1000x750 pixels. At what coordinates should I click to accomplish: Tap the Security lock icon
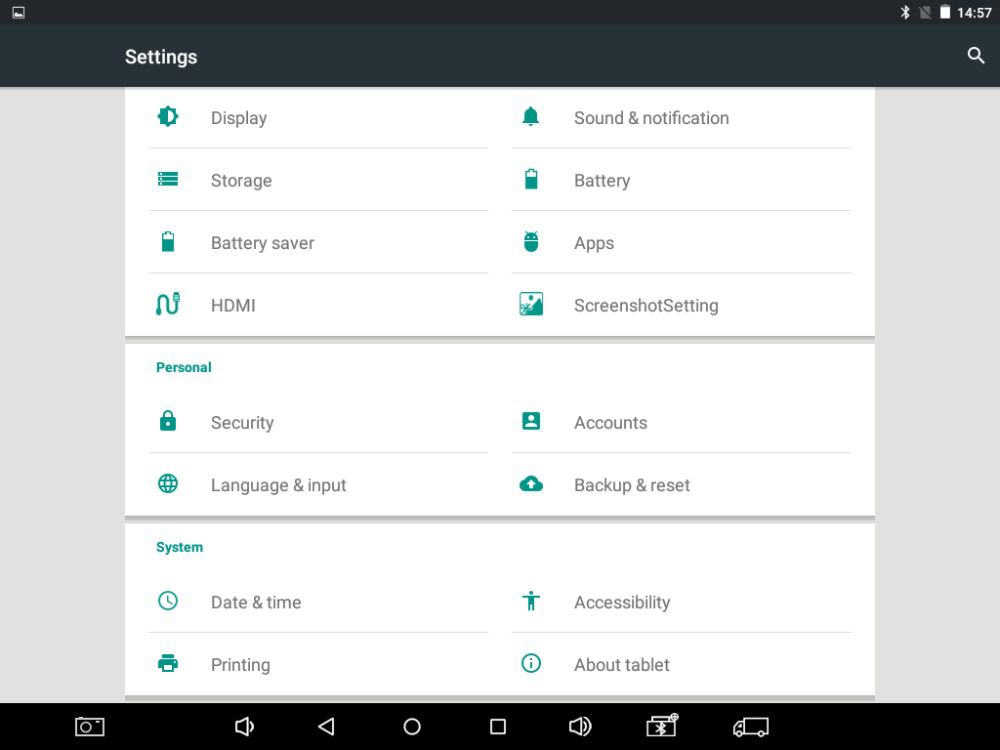tap(168, 421)
